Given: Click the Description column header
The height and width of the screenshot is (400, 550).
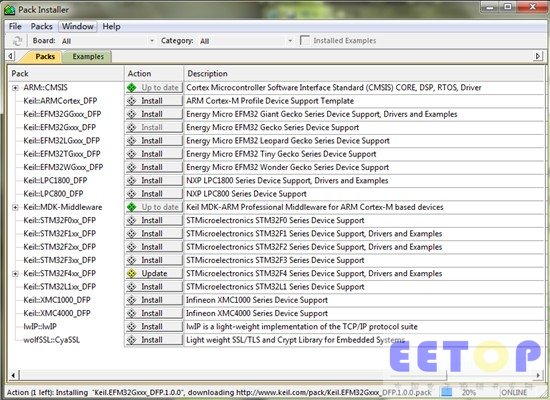Looking at the screenshot, I should 364,74.
